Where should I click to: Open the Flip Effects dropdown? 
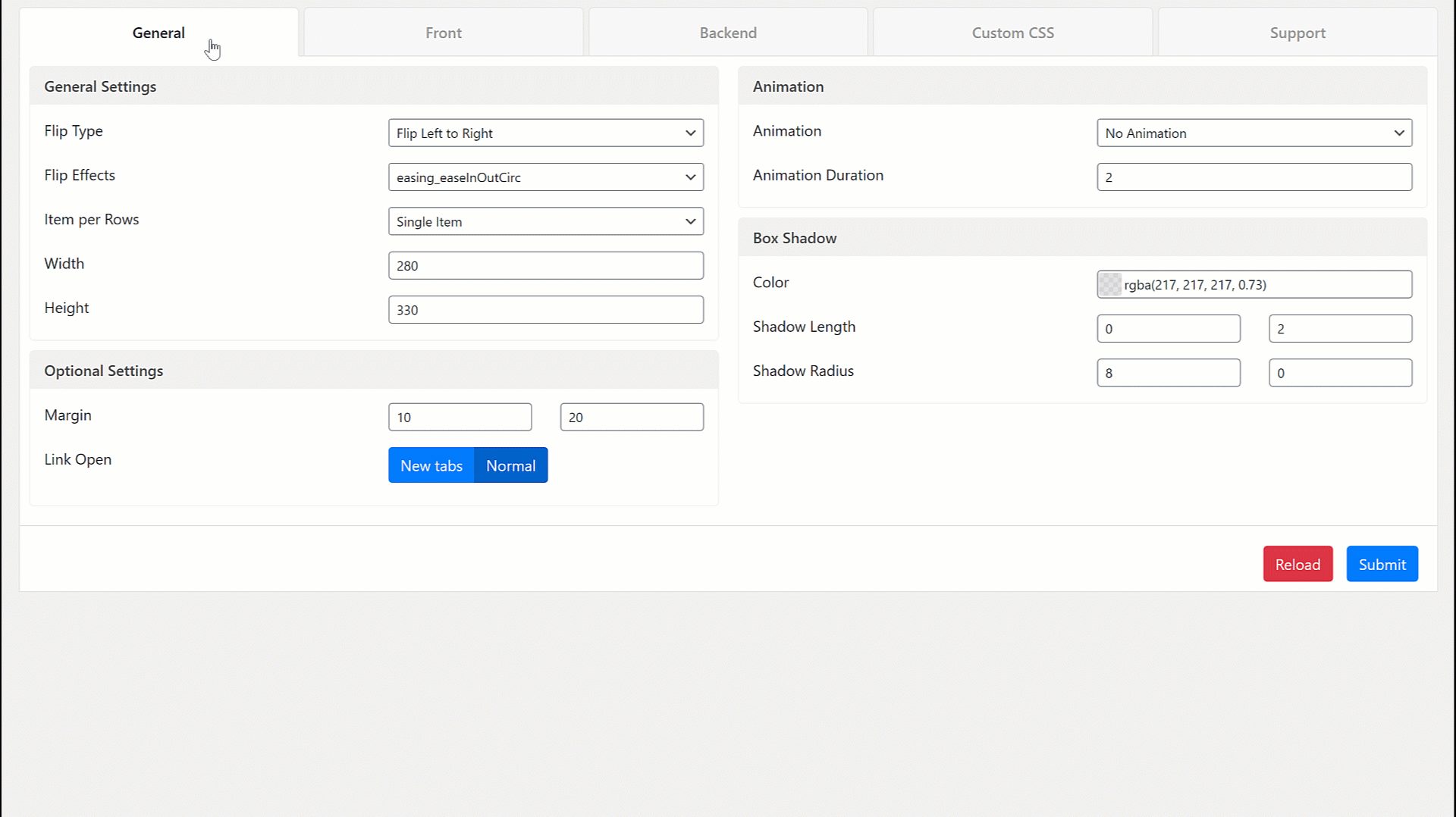(x=546, y=177)
